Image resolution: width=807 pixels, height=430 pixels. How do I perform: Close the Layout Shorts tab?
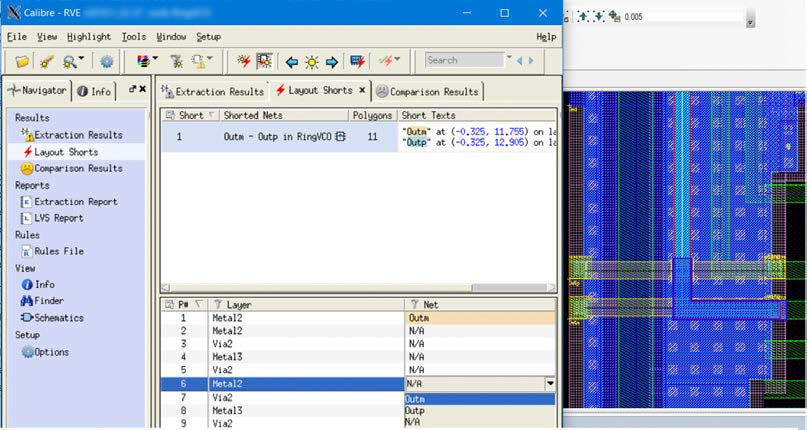pos(362,90)
